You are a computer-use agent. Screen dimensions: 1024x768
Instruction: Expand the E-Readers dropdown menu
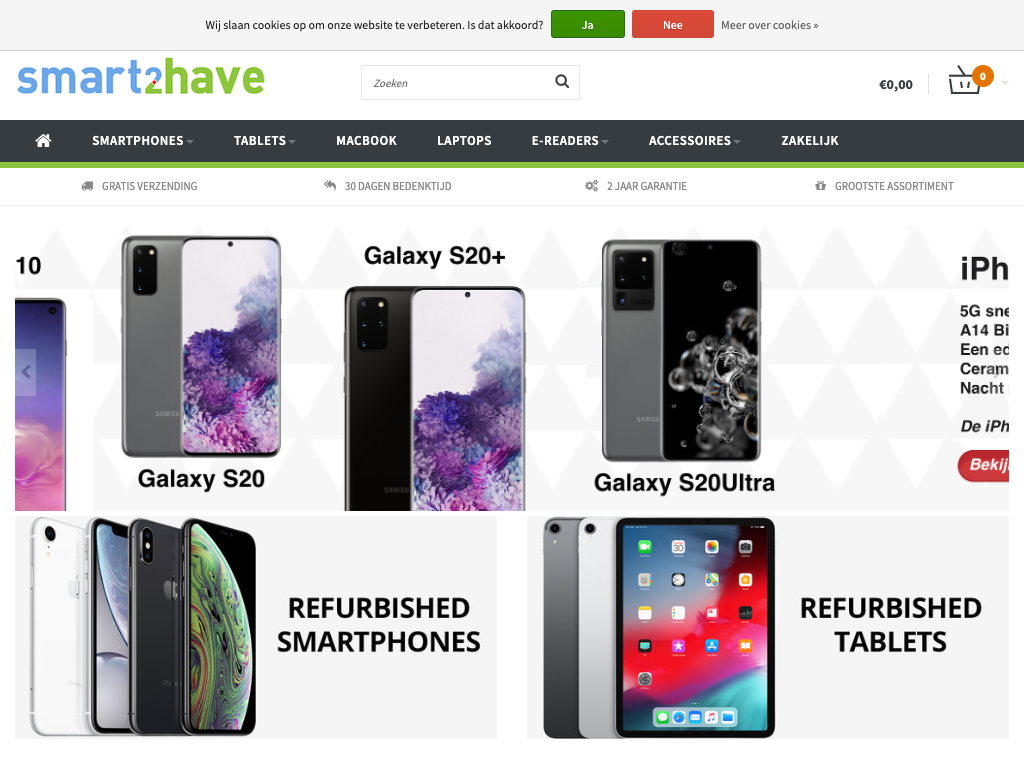point(569,140)
